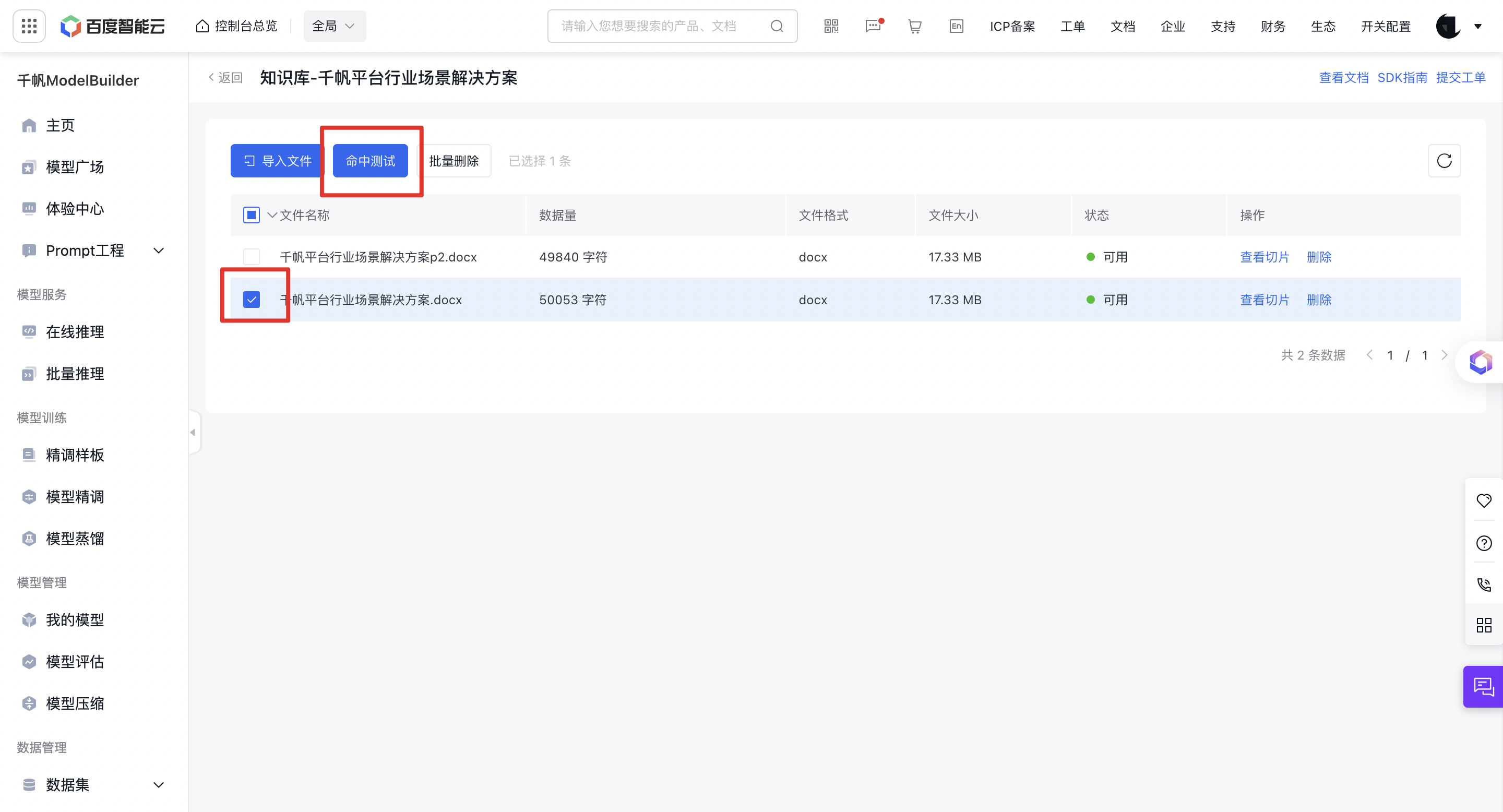Open the shopping cart icon
The width and height of the screenshot is (1503, 812).
pos(915,26)
